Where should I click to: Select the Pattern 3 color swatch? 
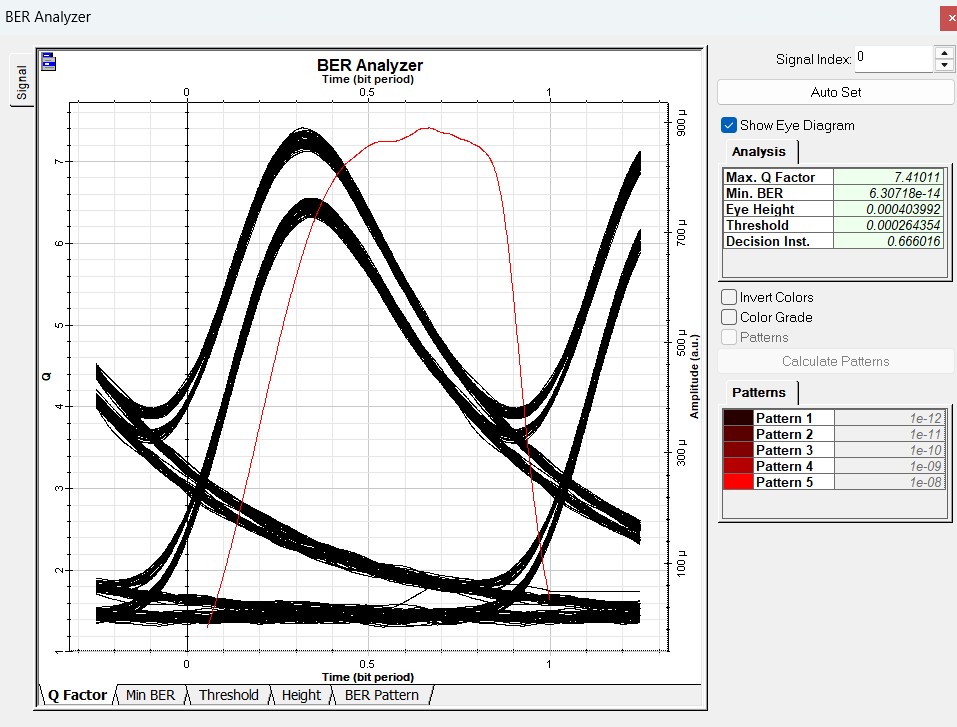[x=738, y=450]
